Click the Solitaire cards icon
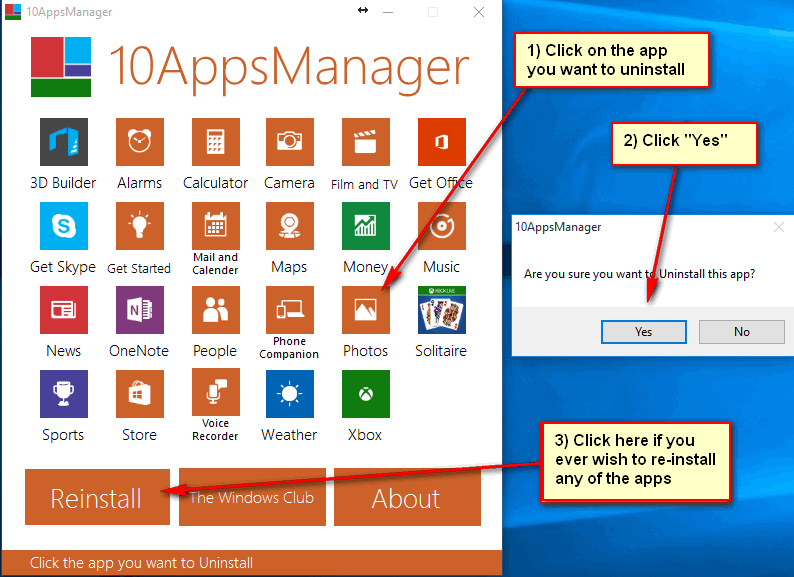Viewport: 794px width, 577px height. point(442,310)
